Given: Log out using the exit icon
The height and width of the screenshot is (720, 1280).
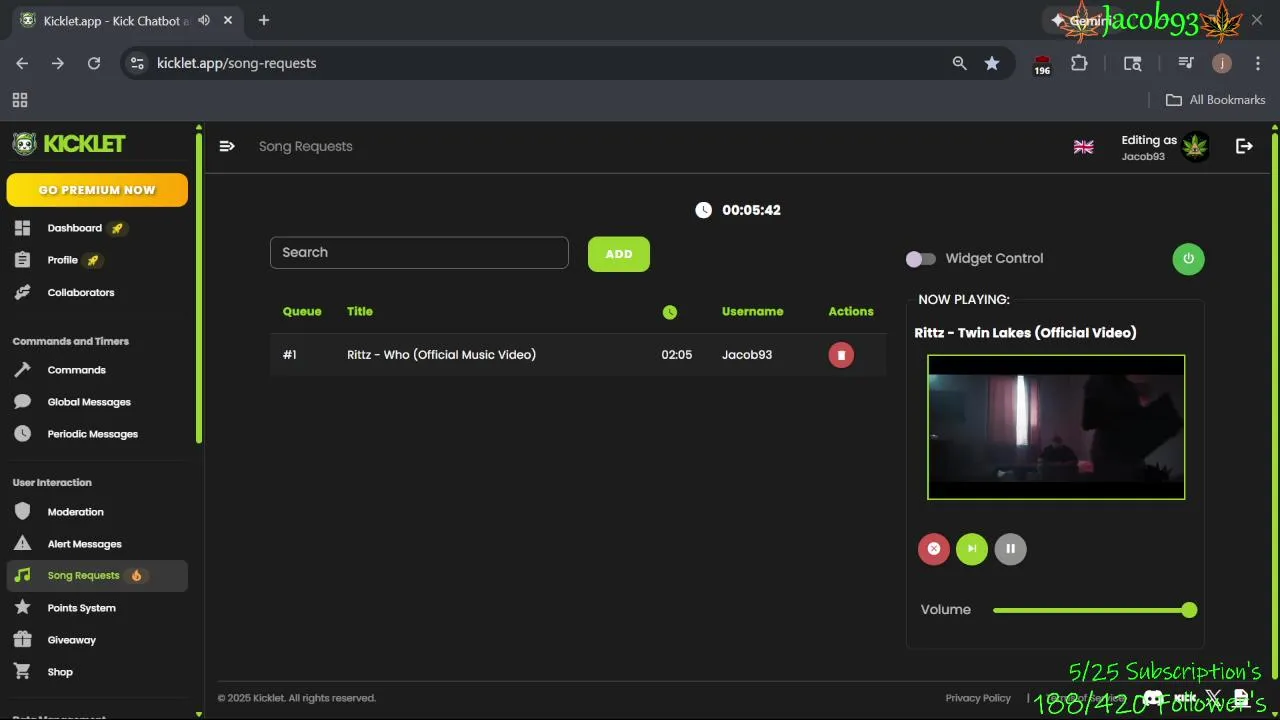Looking at the screenshot, I should click(1244, 146).
